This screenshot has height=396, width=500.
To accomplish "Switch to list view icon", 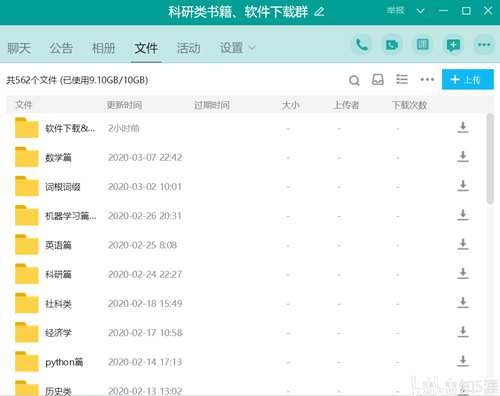I will (402, 79).
